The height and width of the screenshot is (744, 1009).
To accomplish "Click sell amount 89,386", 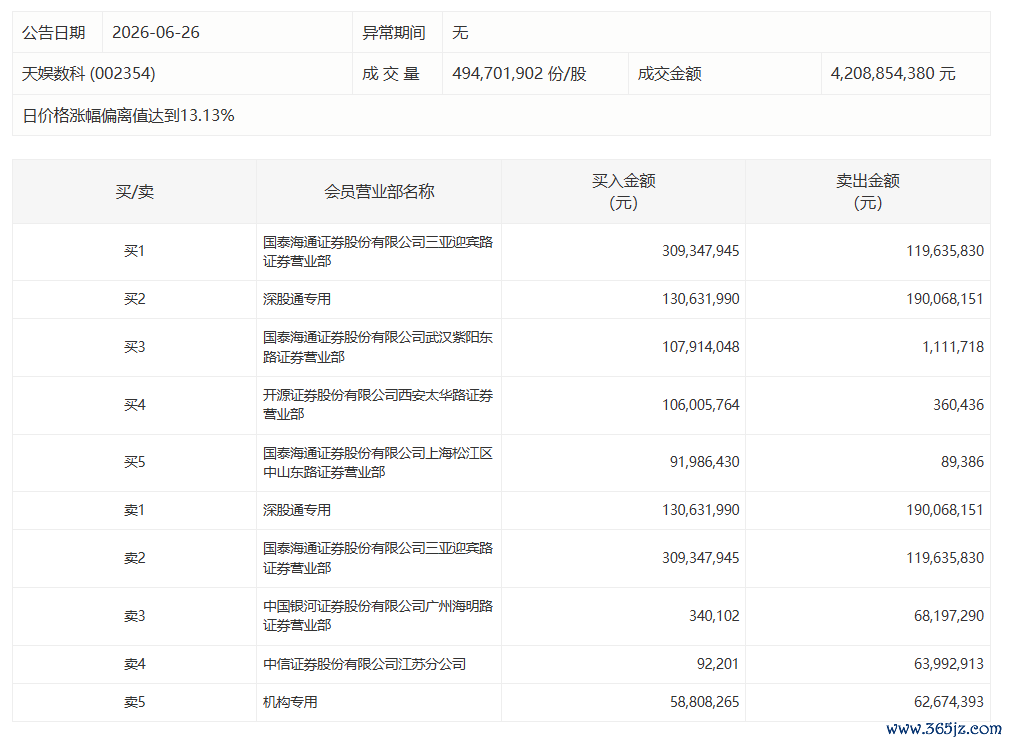I will tap(963, 462).
